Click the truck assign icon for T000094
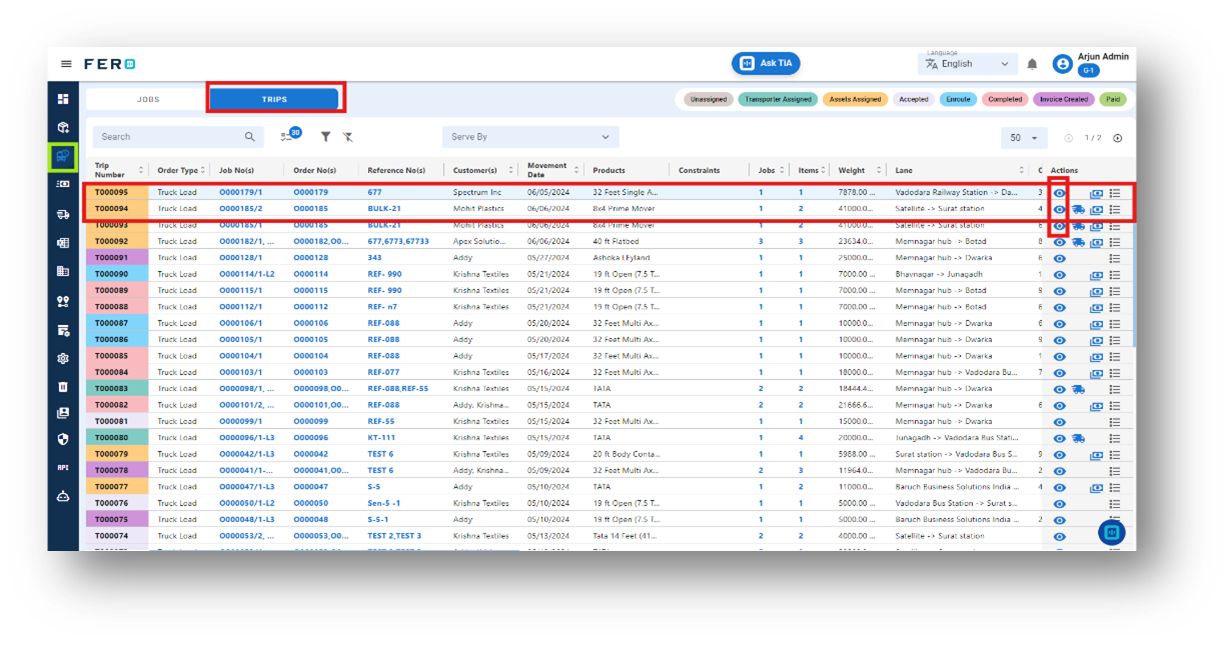The width and height of the screenshot is (1232, 646). pos(1078,209)
